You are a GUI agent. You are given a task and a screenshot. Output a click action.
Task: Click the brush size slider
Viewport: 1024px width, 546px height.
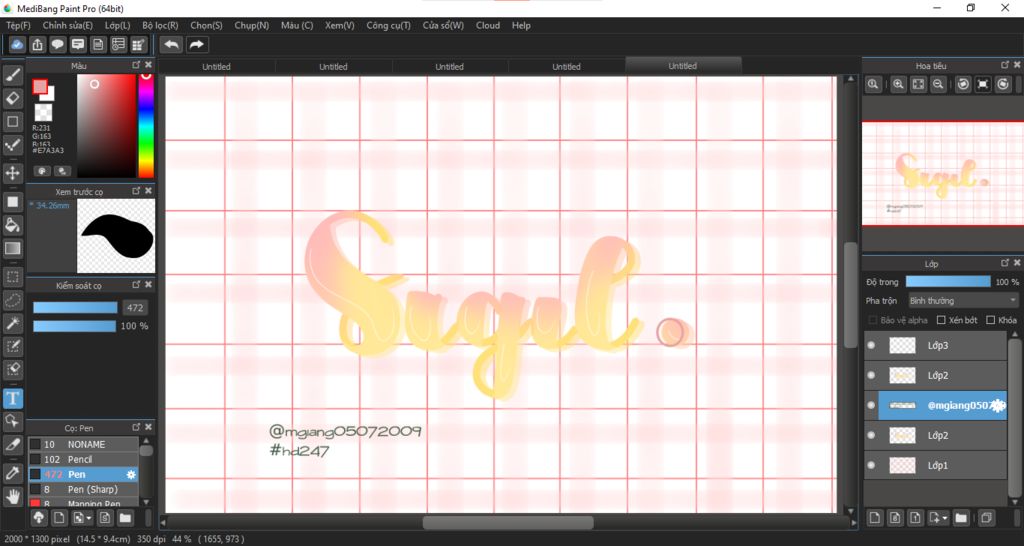tap(75, 308)
